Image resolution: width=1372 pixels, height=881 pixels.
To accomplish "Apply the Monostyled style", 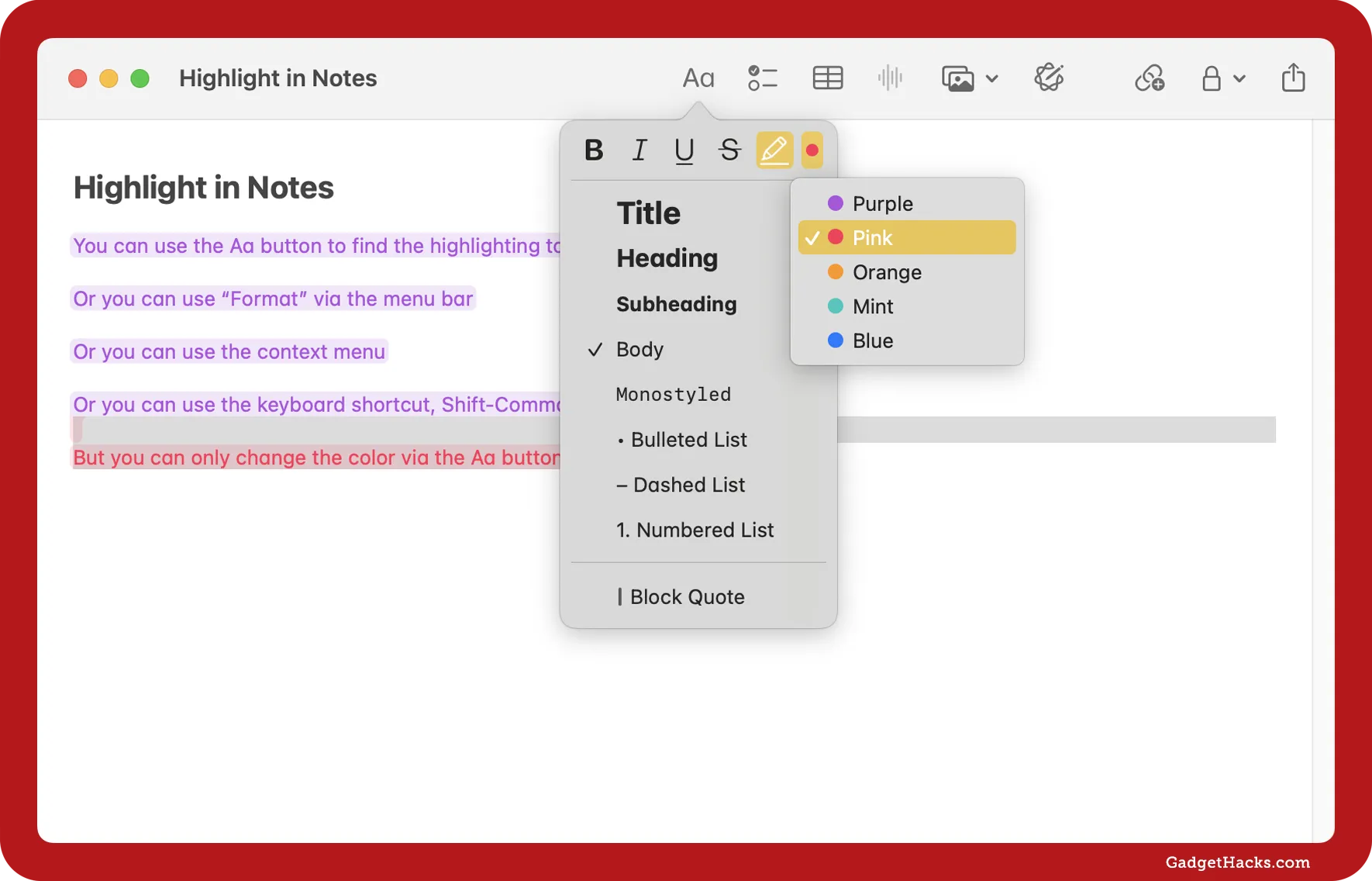I will [674, 394].
